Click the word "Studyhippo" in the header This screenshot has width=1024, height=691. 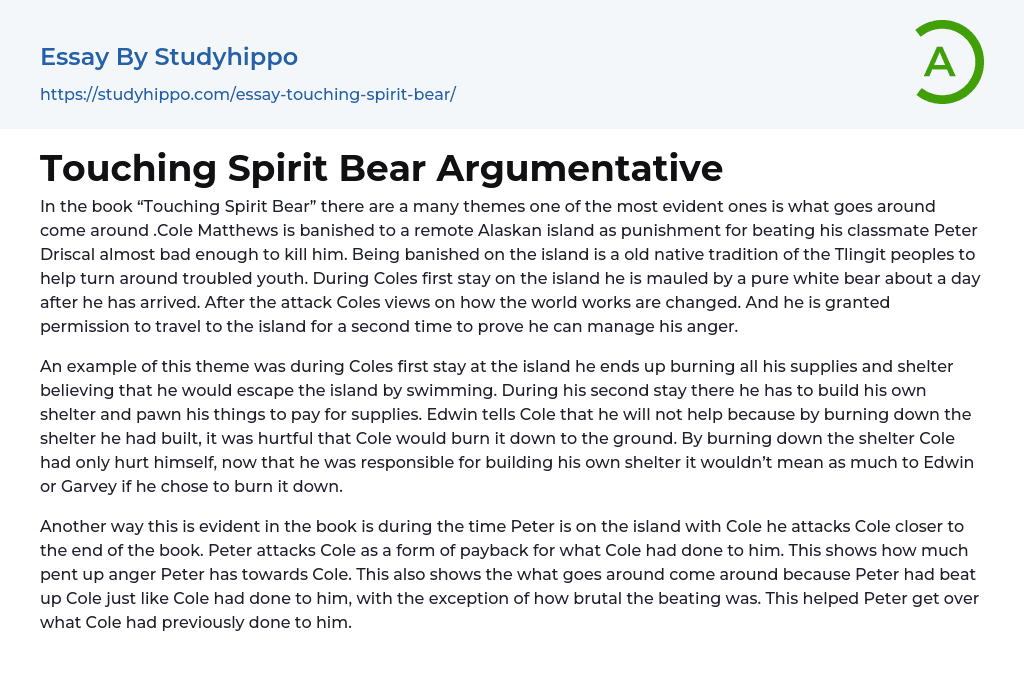[226, 57]
